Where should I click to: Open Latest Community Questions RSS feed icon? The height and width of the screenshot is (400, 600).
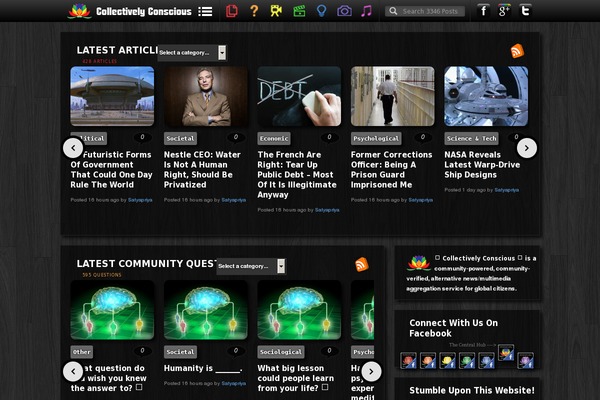pos(362,264)
